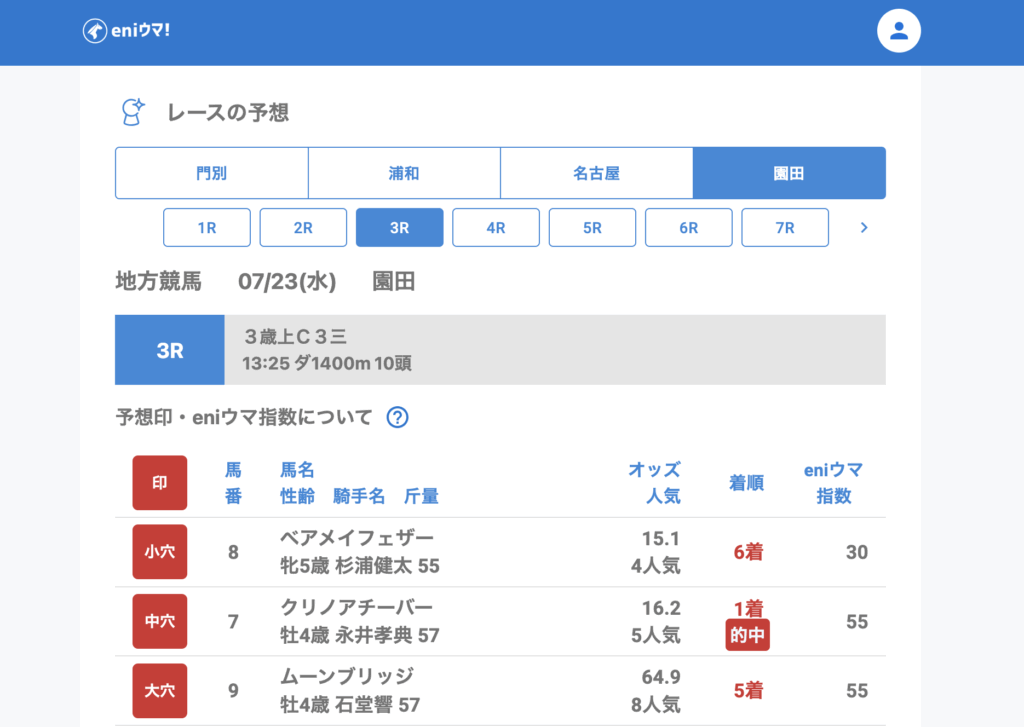The width and height of the screenshot is (1024, 727).
Task: Select the 名古屋 racecourse tab
Action: pyautogui.click(x=596, y=173)
